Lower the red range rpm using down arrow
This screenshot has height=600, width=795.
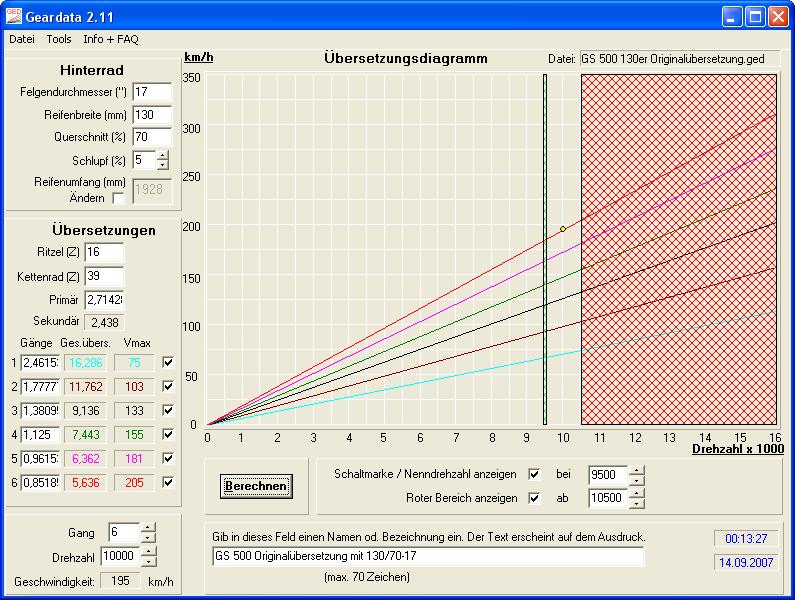pos(637,502)
